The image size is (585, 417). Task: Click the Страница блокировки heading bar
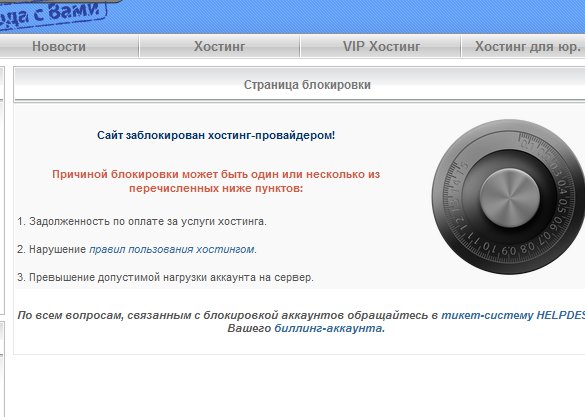(299, 84)
